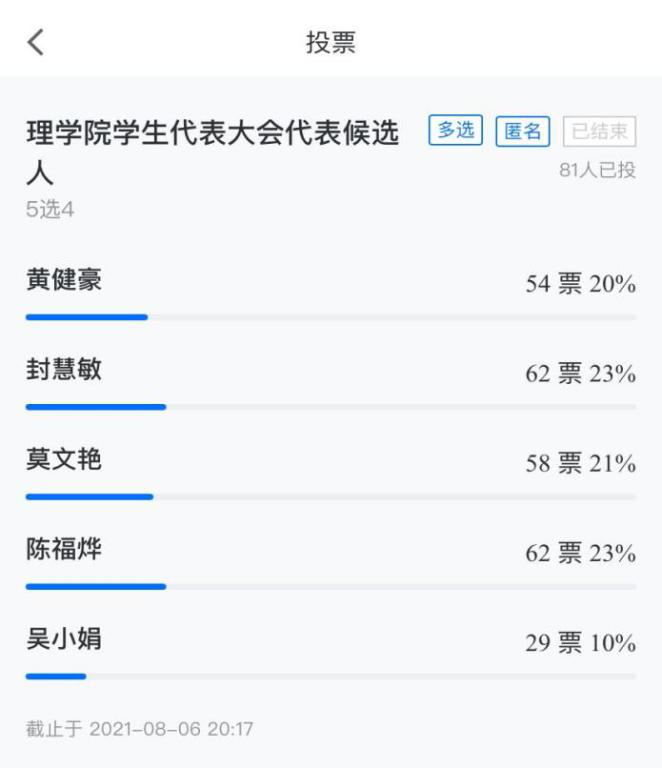This screenshot has height=768, width=662.
Task: Tap the 多选 tag
Action: [456, 130]
